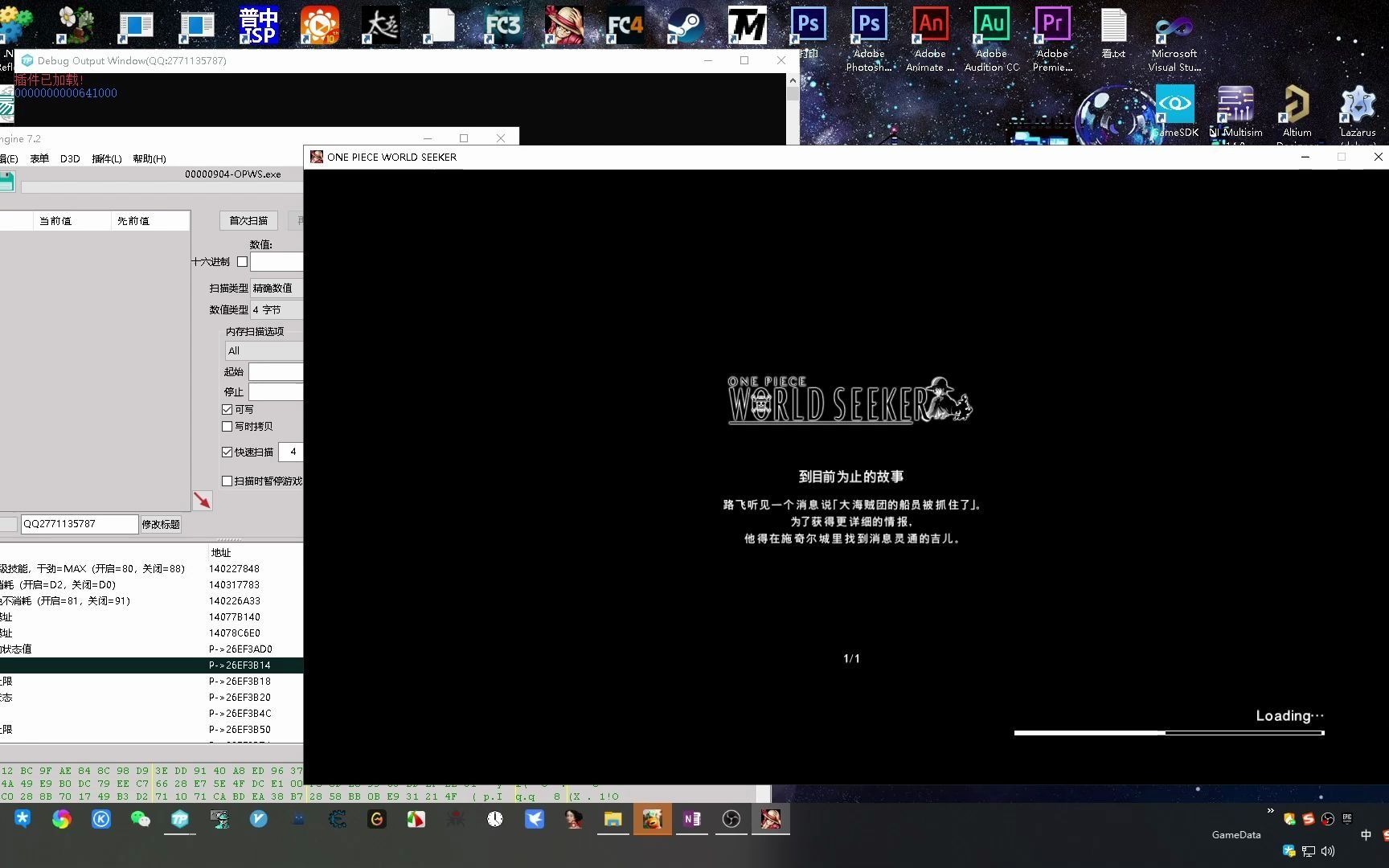Screen dimensions: 1389x868
Task: Click the 地址 (address) column header in table
Action: 221,552
